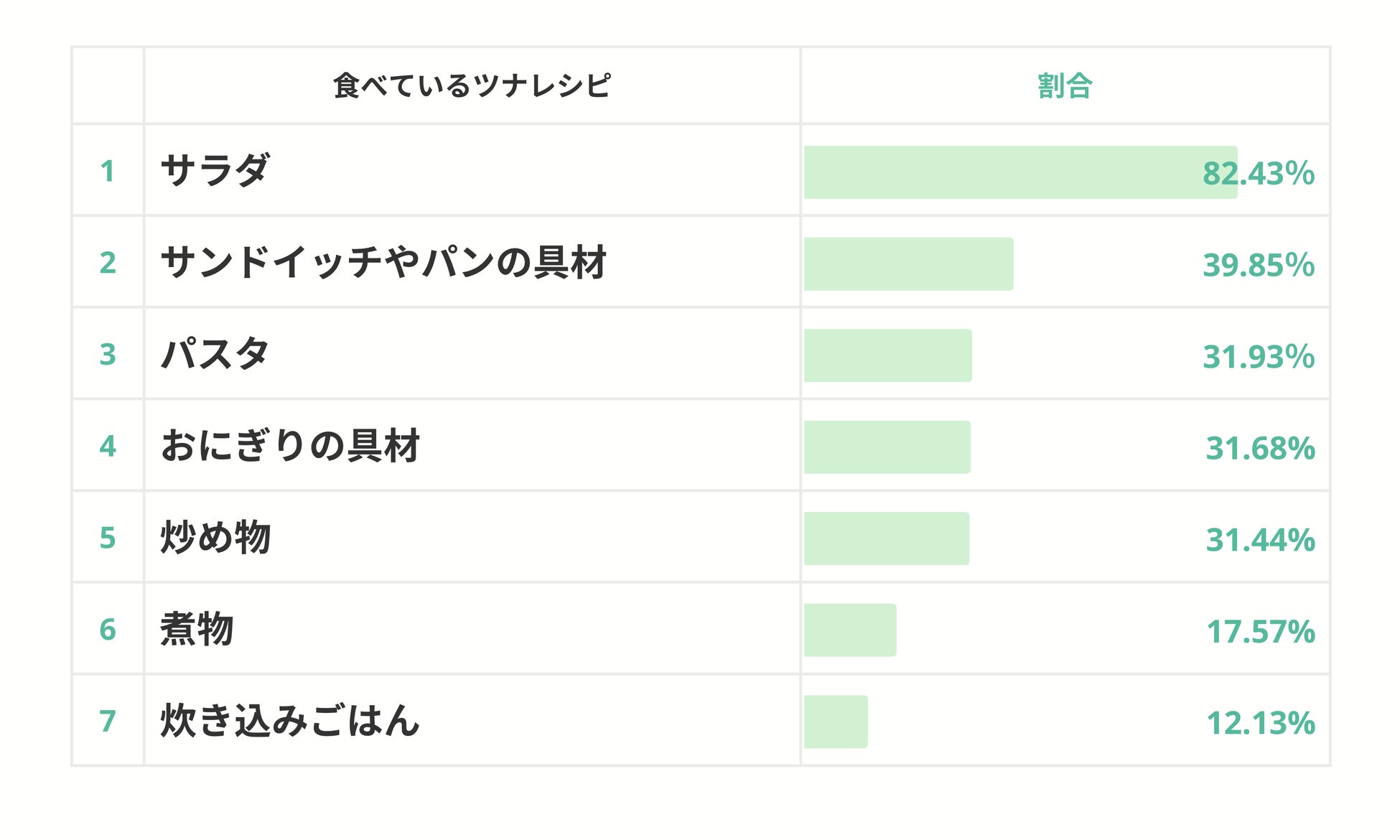This screenshot has width=1400, height=840.
Task: Click the 31.68% percentage value
Action: pyautogui.click(x=1259, y=448)
